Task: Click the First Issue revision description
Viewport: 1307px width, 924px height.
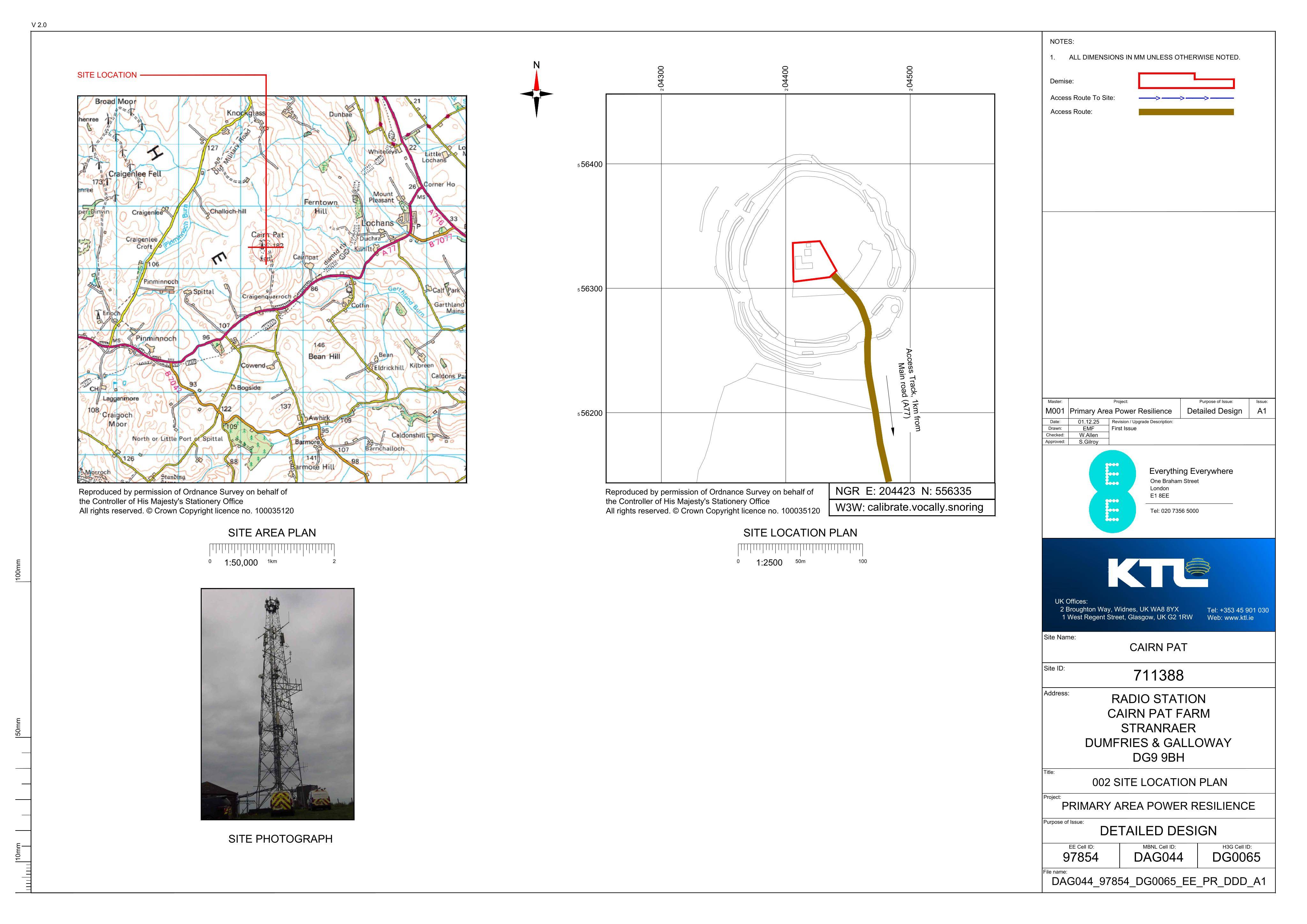Action: 1124,429
